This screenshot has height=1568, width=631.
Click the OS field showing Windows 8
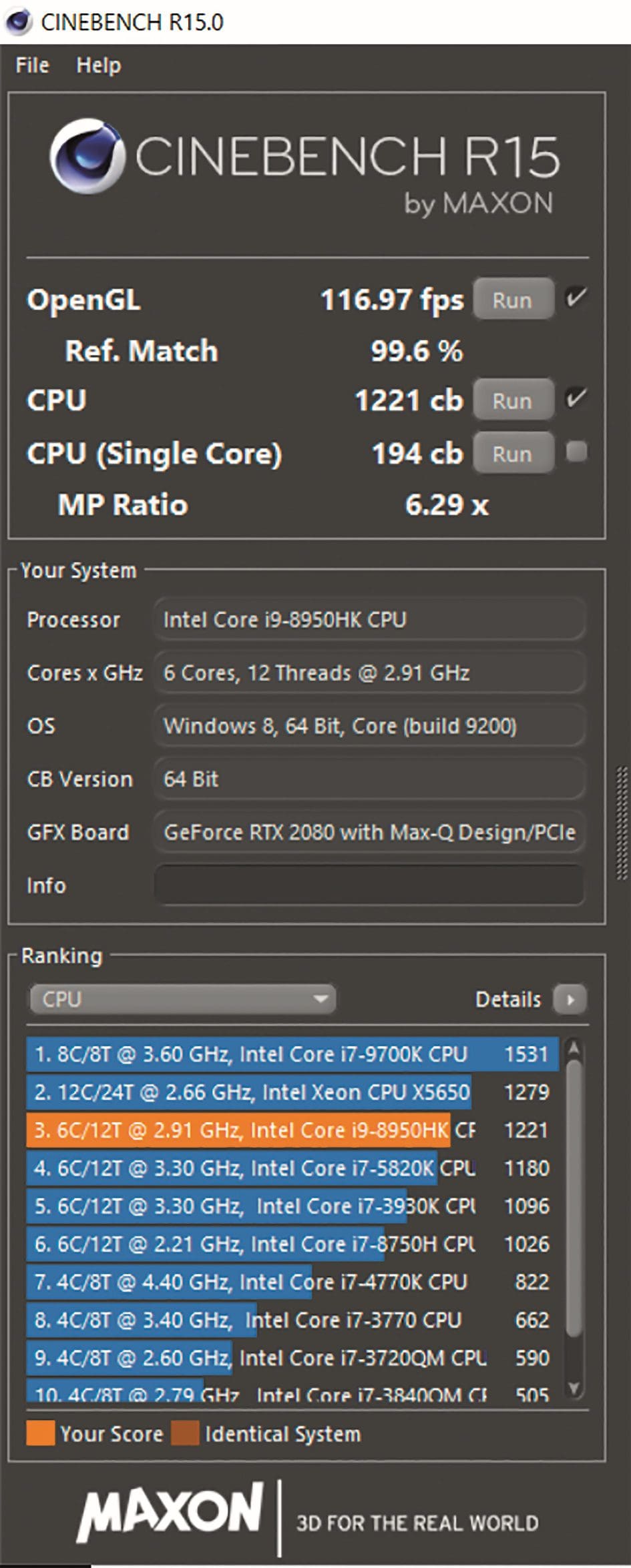coord(369,726)
